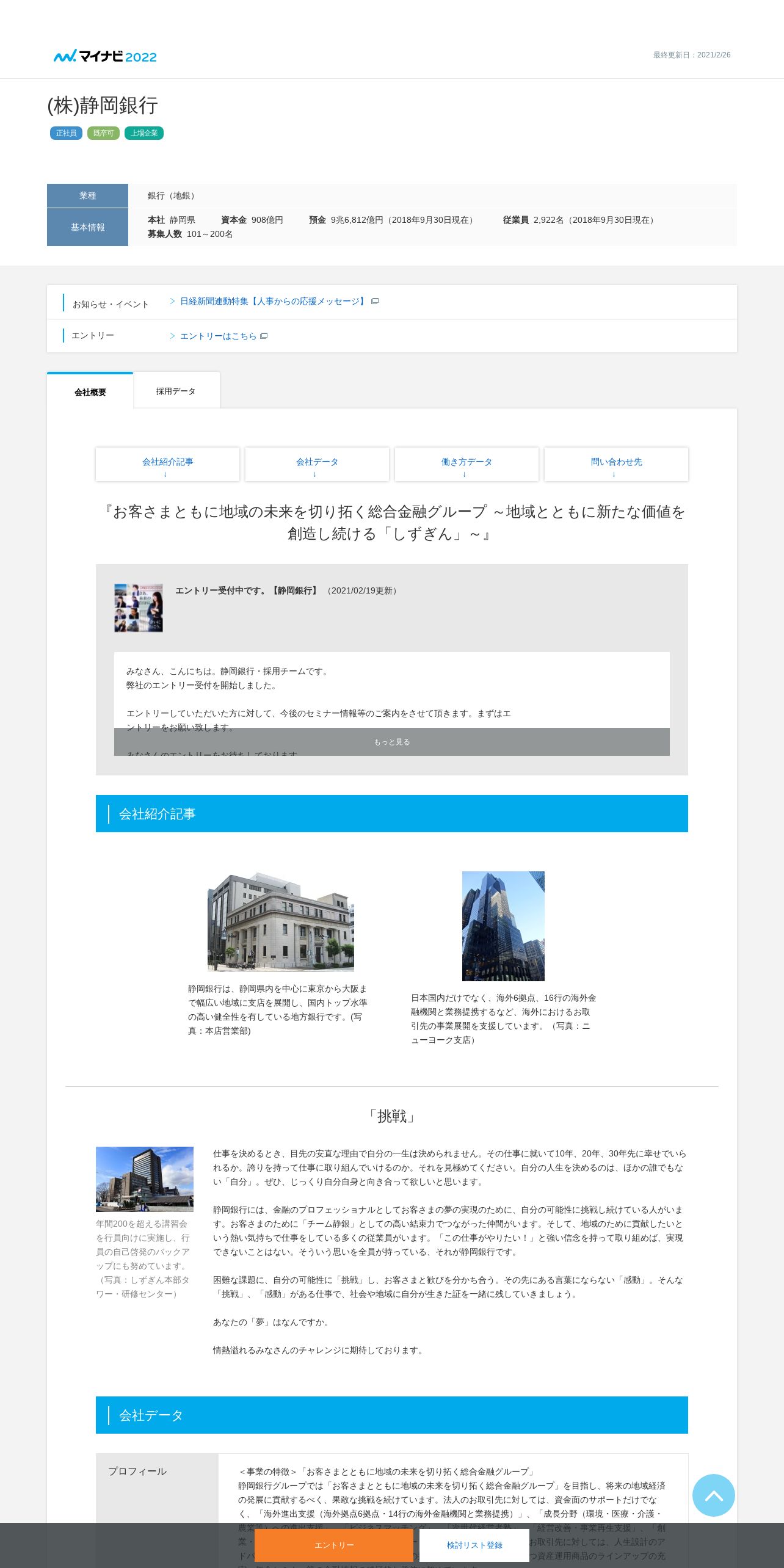Click the プロフィール row label
Screen dimensions: 784x1568
tap(137, 1472)
